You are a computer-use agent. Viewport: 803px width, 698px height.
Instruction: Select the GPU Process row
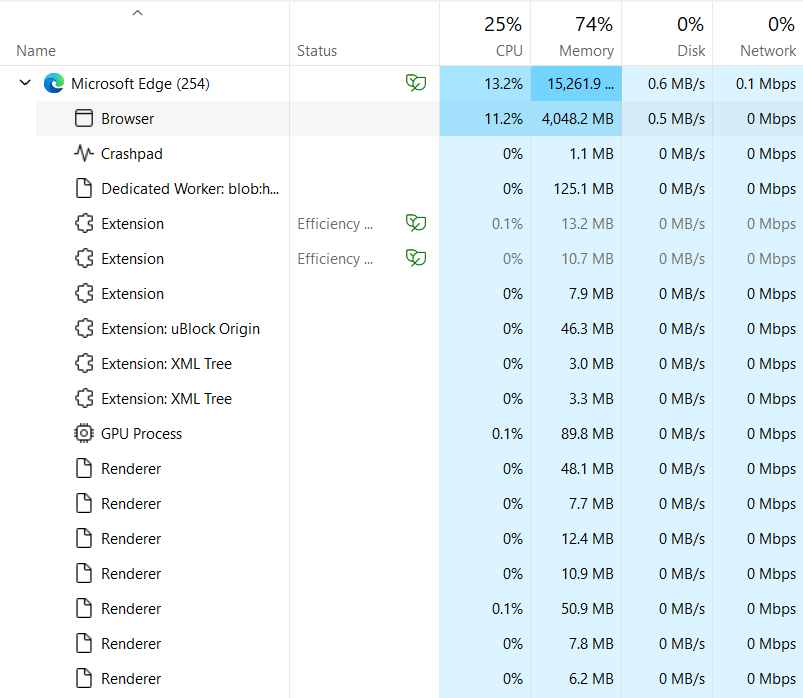coord(419,434)
